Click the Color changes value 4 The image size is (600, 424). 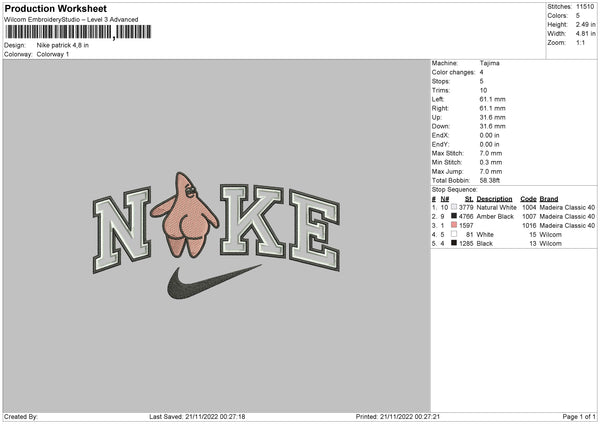pyautogui.click(x=481, y=72)
